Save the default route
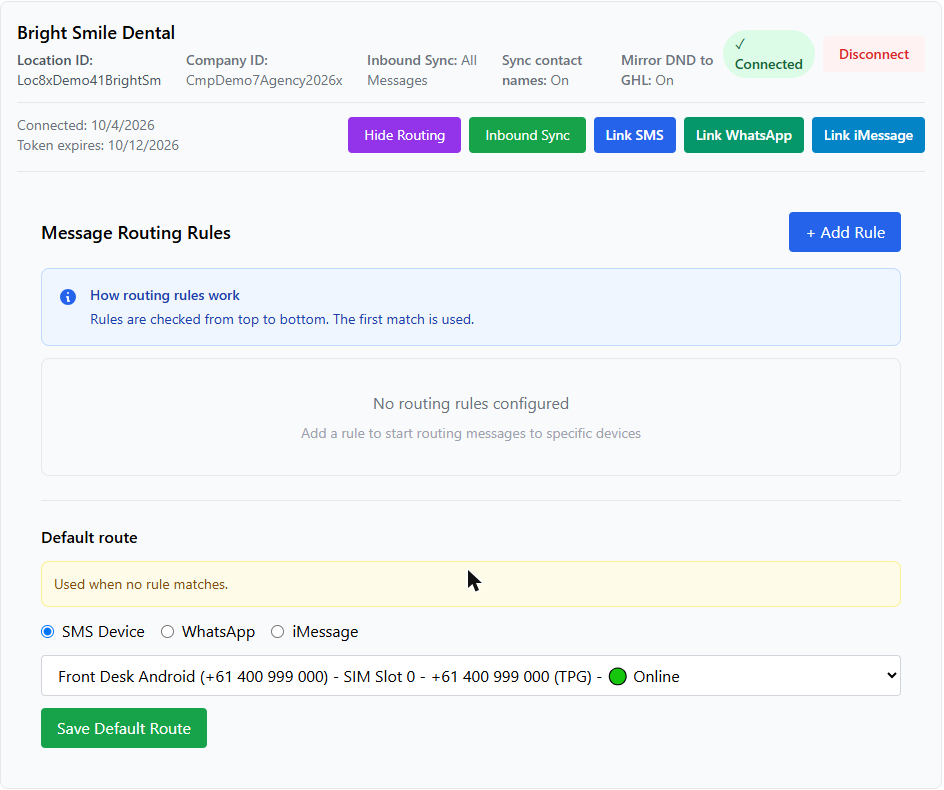This screenshot has width=944, height=790. [x=124, y=728]
